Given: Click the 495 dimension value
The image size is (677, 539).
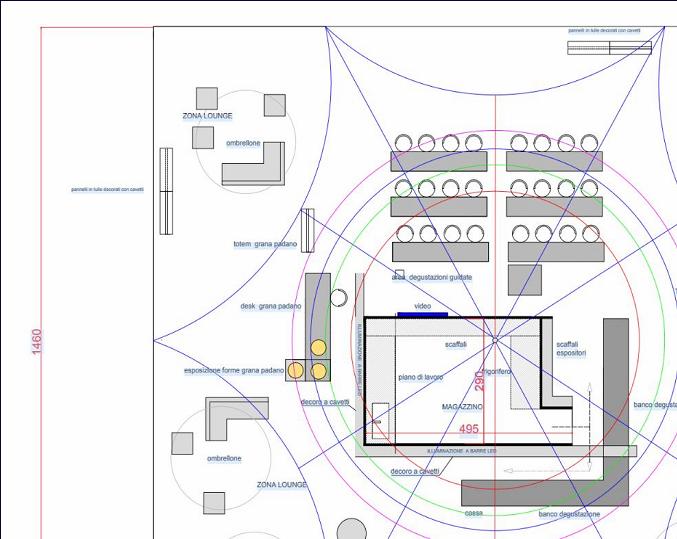Looking at the screenshot, I should point(468,429).
